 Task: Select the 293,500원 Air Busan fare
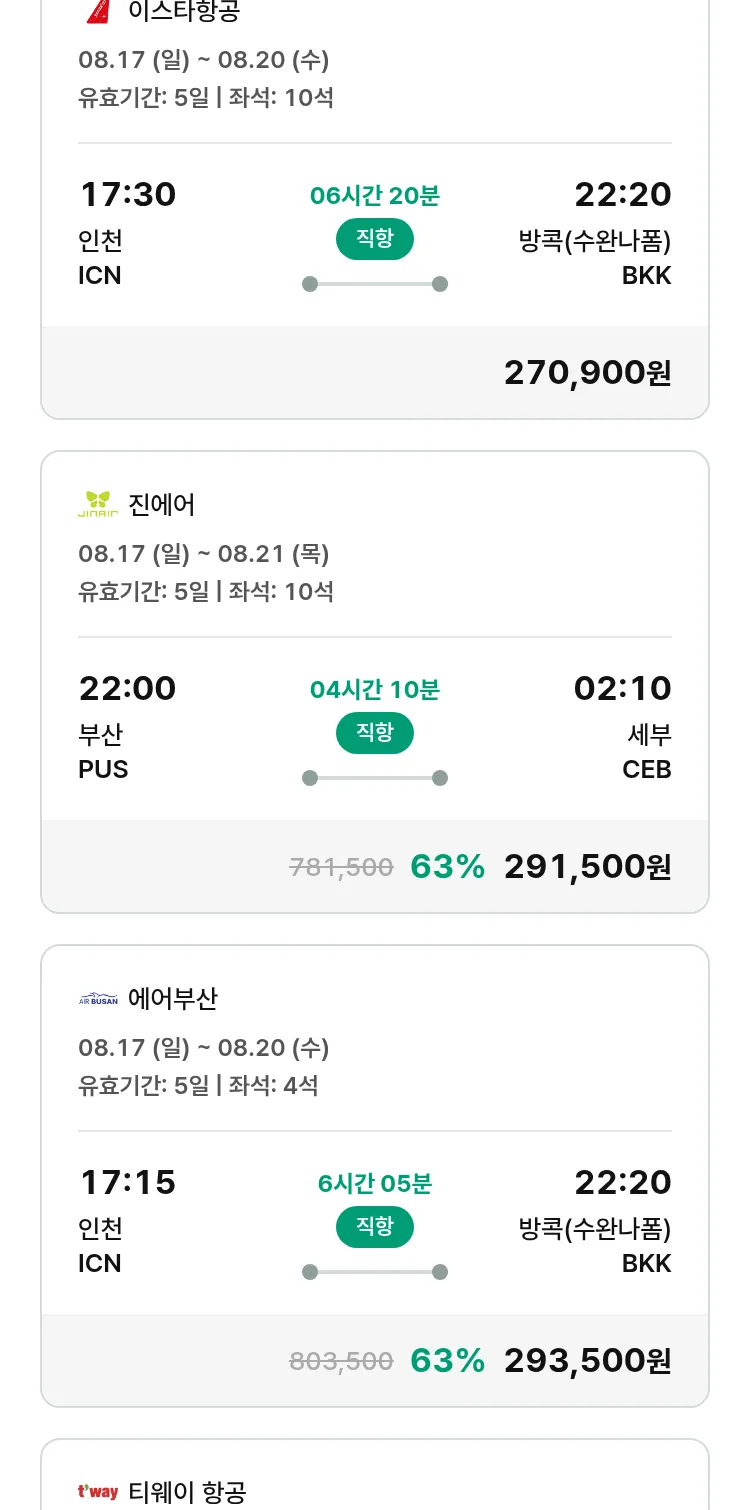[587, 1361]
